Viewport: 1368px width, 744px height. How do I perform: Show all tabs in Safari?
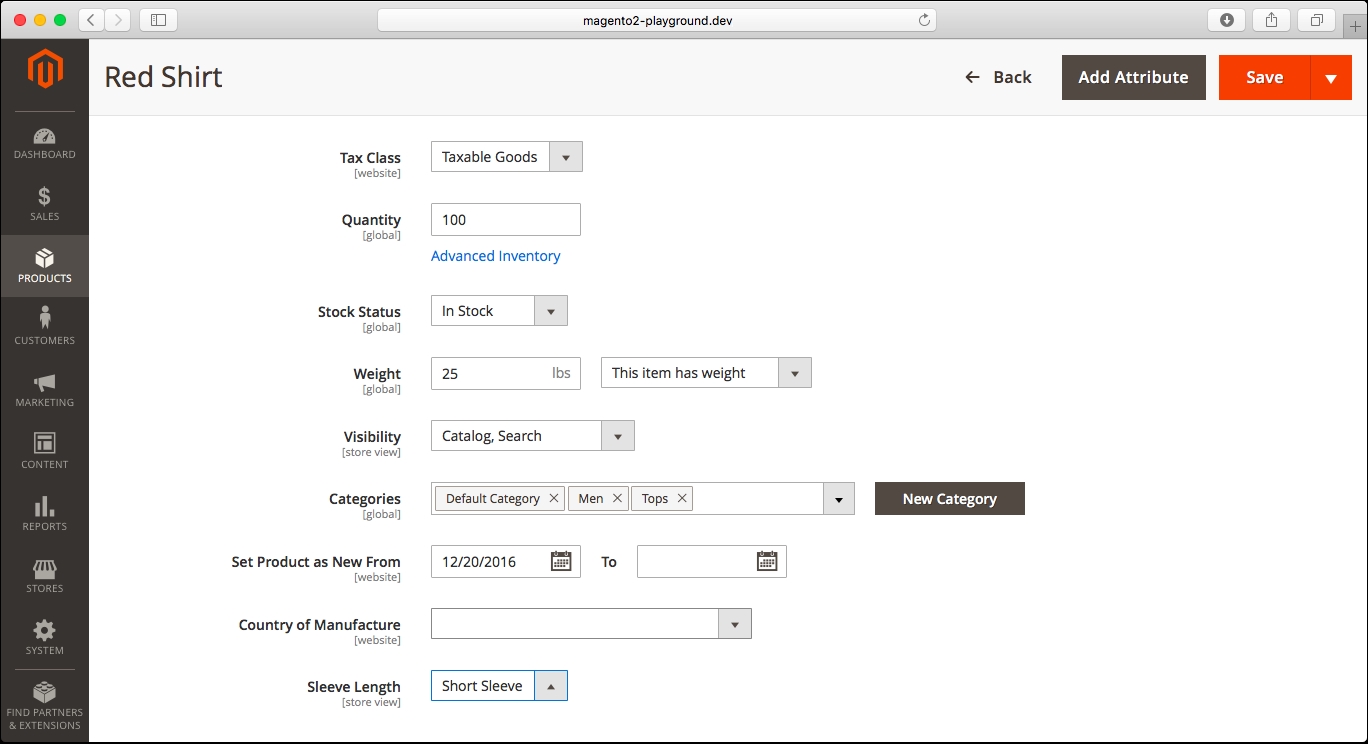[x=1316, y=20]
